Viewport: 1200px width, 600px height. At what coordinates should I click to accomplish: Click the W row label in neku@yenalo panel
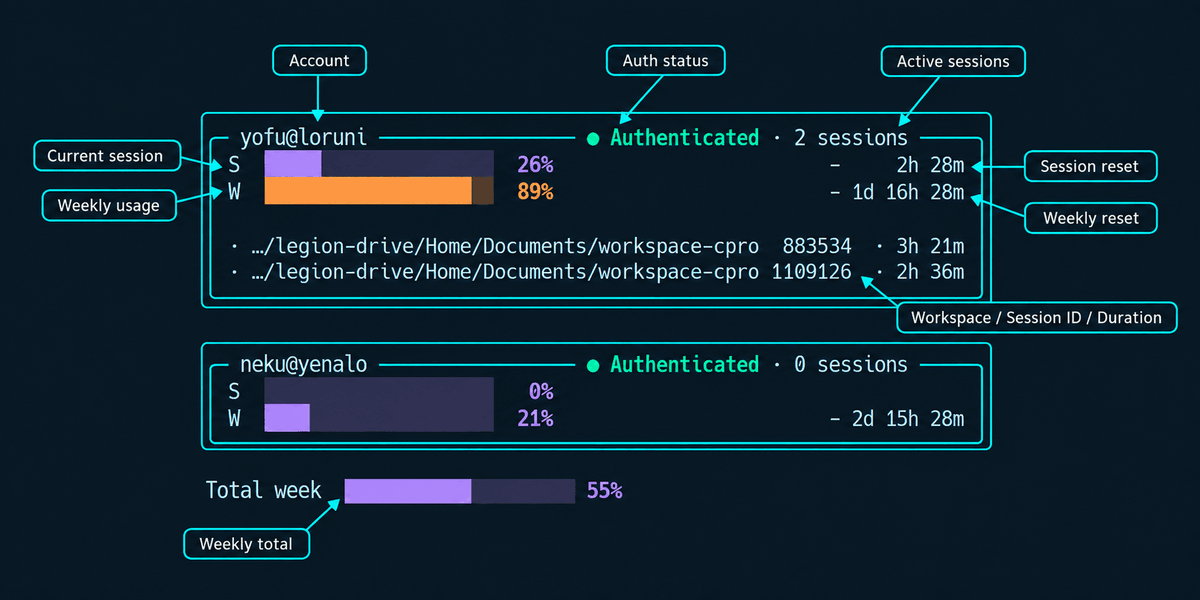point(234,419)
